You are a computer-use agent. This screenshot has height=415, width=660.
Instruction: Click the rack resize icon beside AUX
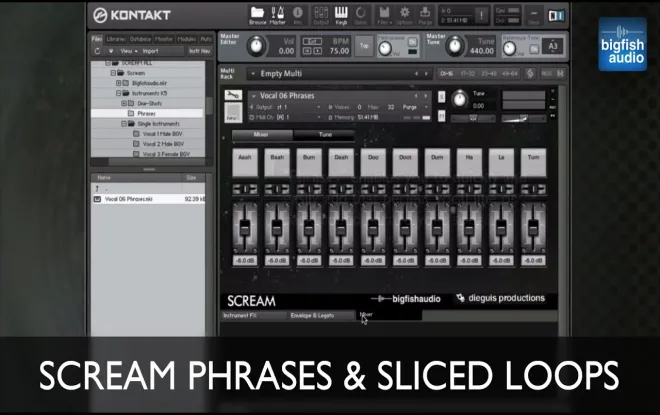pos(560,74)
